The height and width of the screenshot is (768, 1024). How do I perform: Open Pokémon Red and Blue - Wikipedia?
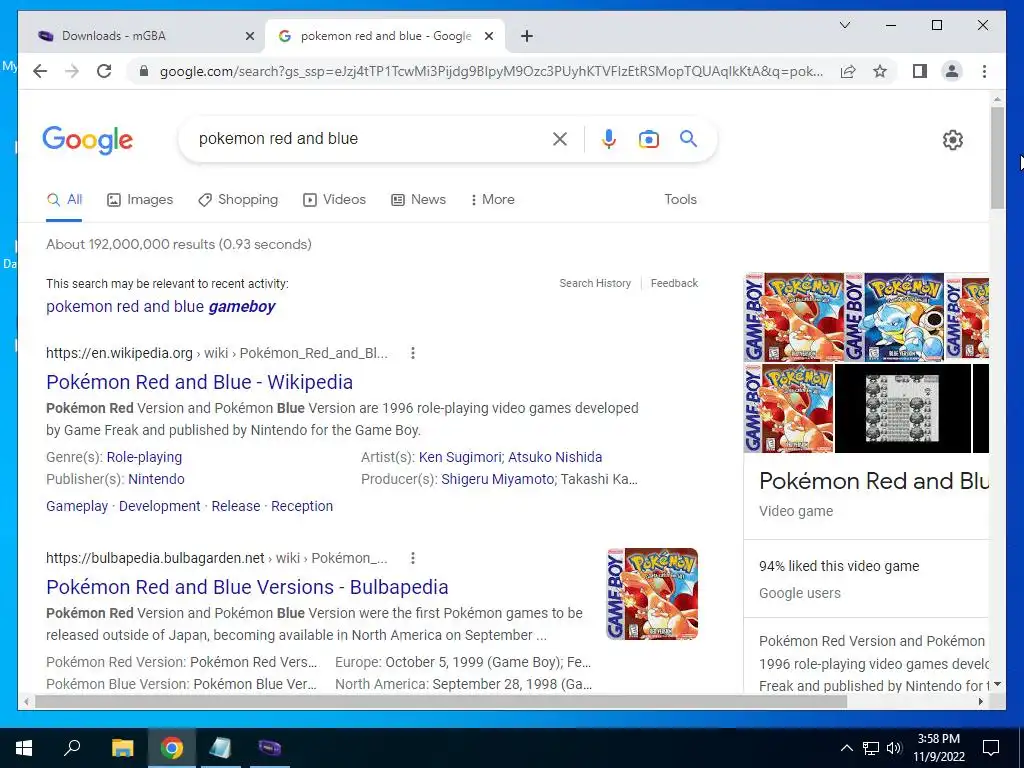(x=199, y=382)
